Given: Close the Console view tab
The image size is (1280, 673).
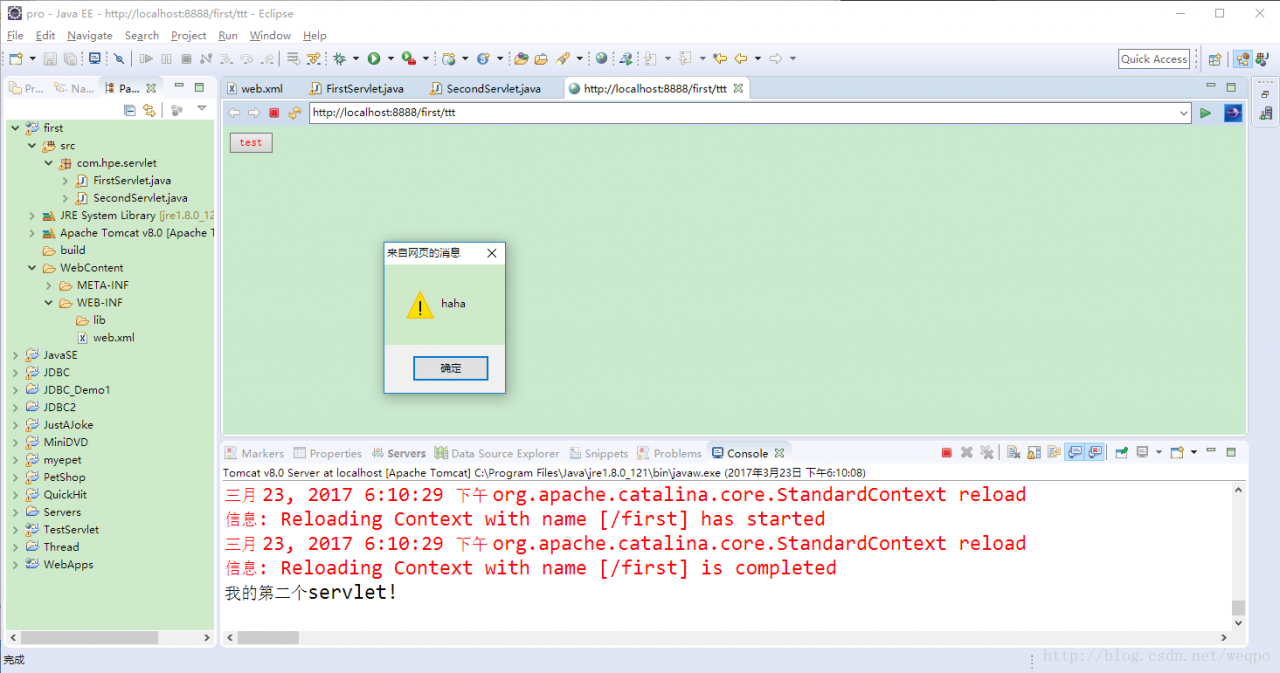Looking at the screenshot, I should tap(779, 453).
